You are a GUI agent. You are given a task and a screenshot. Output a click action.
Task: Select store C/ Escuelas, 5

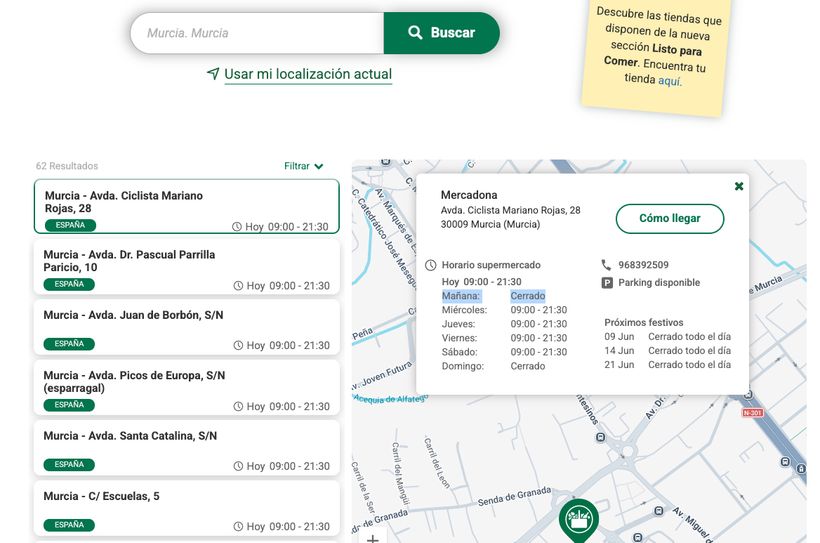(187, 508)
